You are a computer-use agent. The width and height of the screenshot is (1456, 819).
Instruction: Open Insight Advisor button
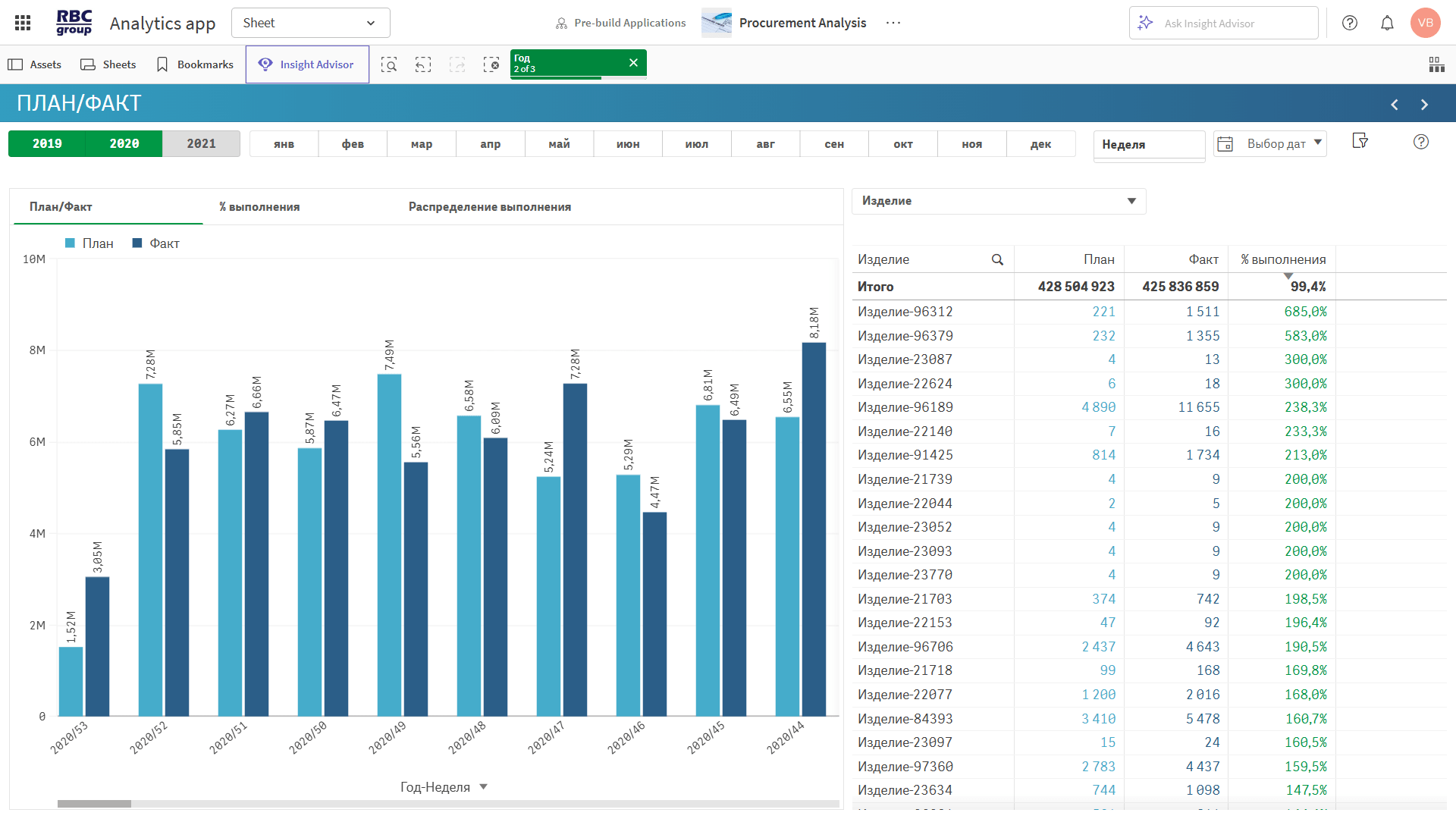[x=307, y=64]
